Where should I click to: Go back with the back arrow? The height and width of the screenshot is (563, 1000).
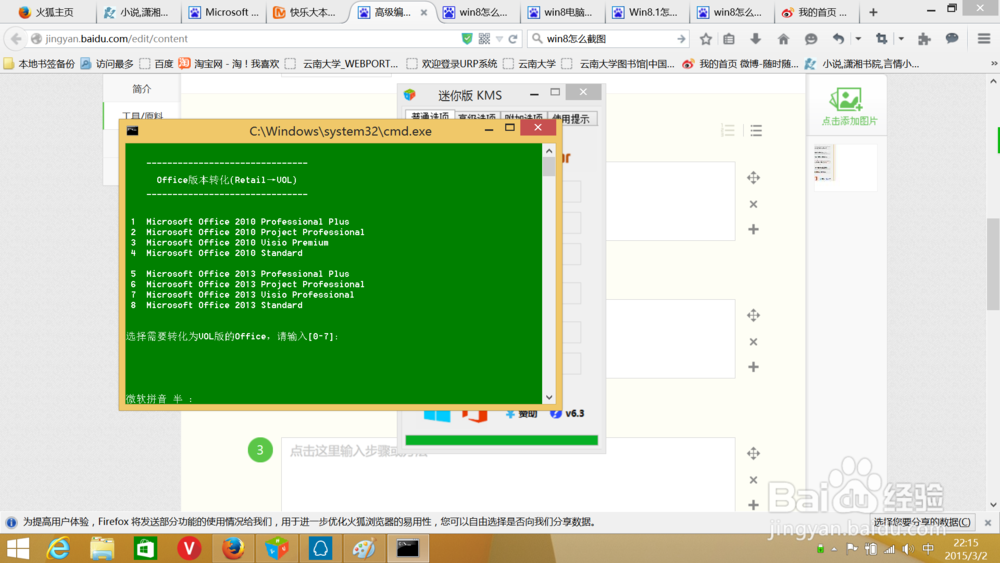[16, 39]
